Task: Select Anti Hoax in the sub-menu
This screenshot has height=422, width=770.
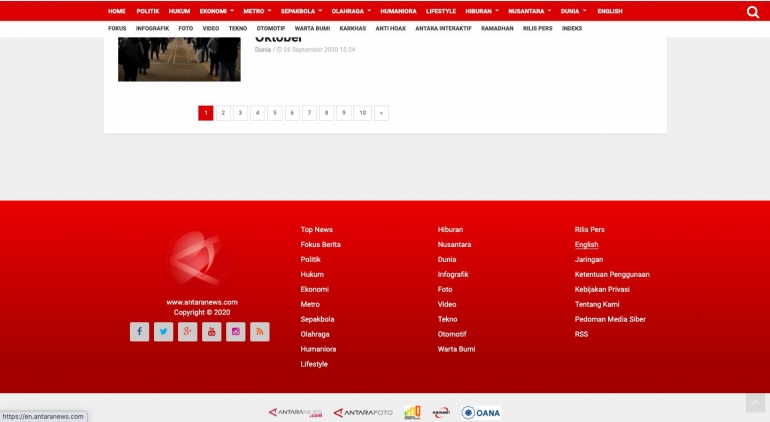Action: [390, 28]
